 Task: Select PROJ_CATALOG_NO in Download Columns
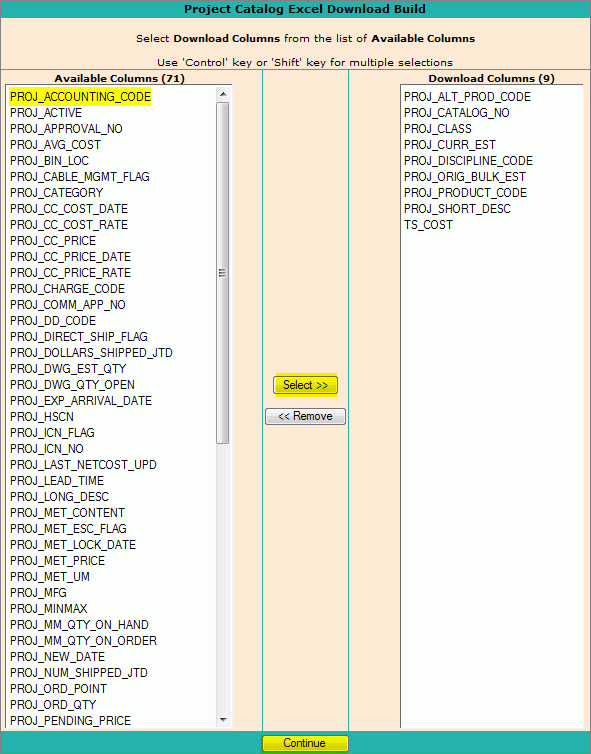[x=457, y=113]
